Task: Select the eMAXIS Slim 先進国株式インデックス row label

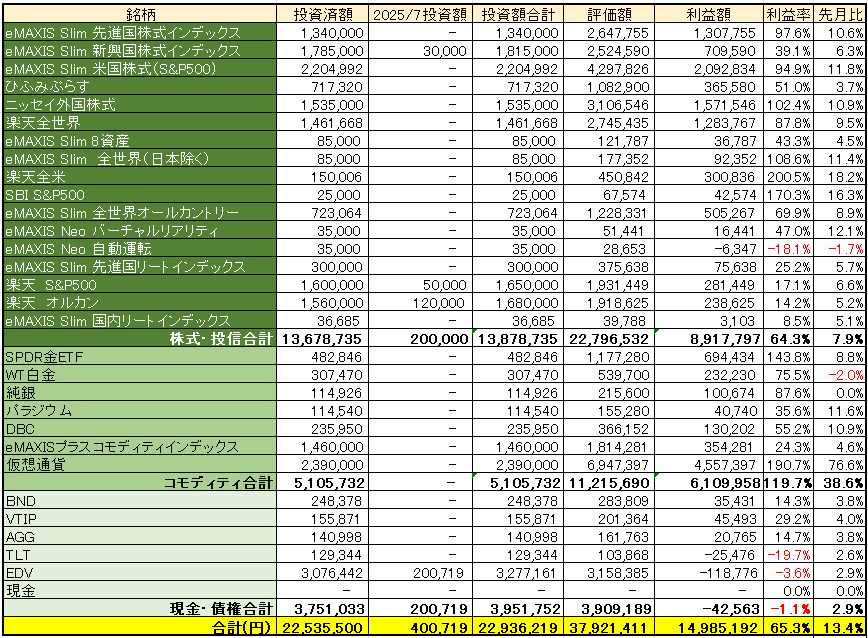Action: [x=140, y=33]
